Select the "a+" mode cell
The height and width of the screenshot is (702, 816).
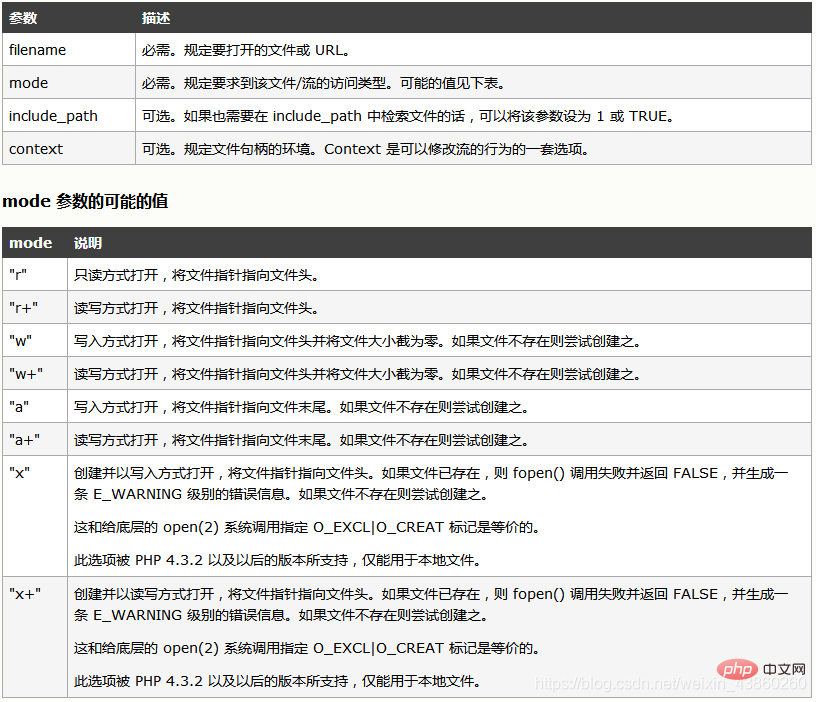[x=25, y=440]
